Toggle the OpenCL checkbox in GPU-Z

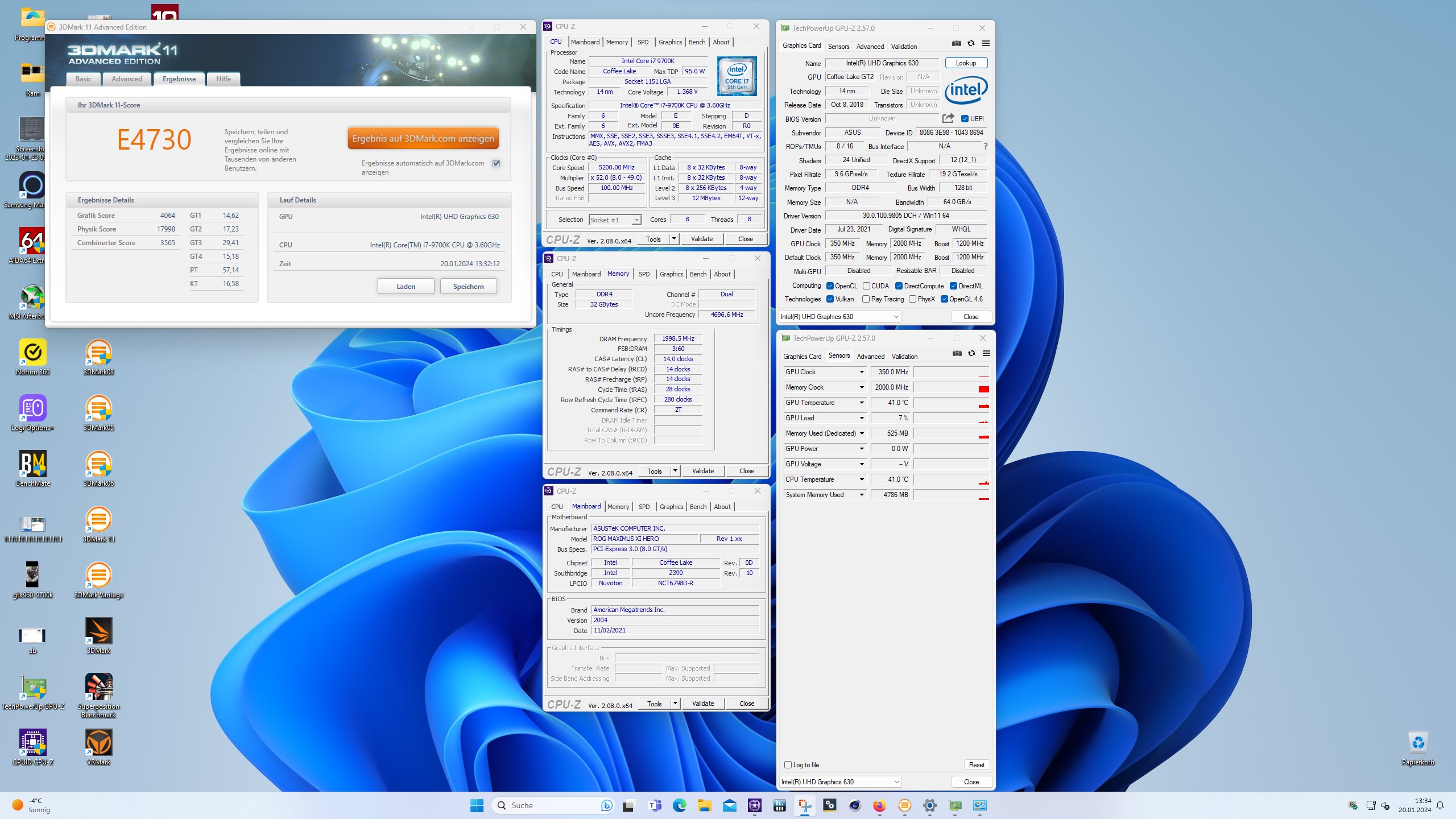coord(830,286)
